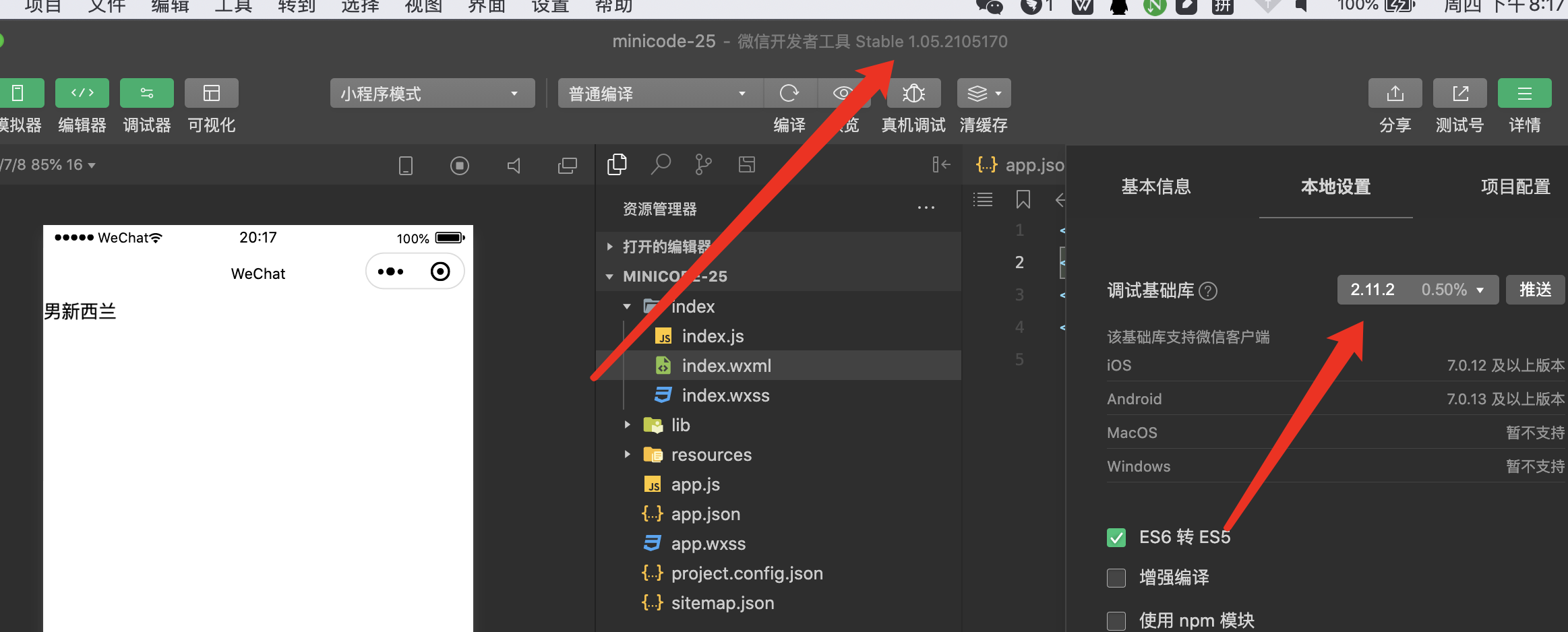Open the app.wxss file
The width and height of the screenshot is (1568, 632).
click(x=779, y=544)
